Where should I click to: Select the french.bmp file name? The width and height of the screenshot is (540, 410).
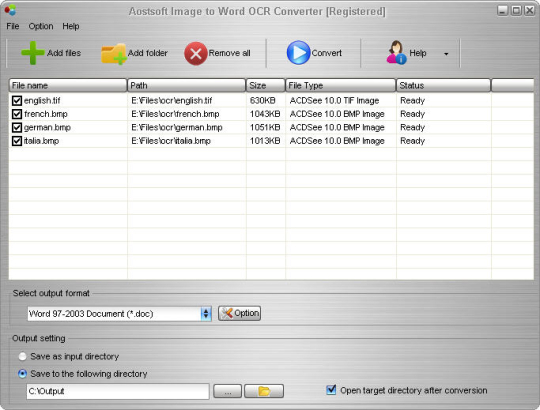pyautogui.click(x=46, y=114)
